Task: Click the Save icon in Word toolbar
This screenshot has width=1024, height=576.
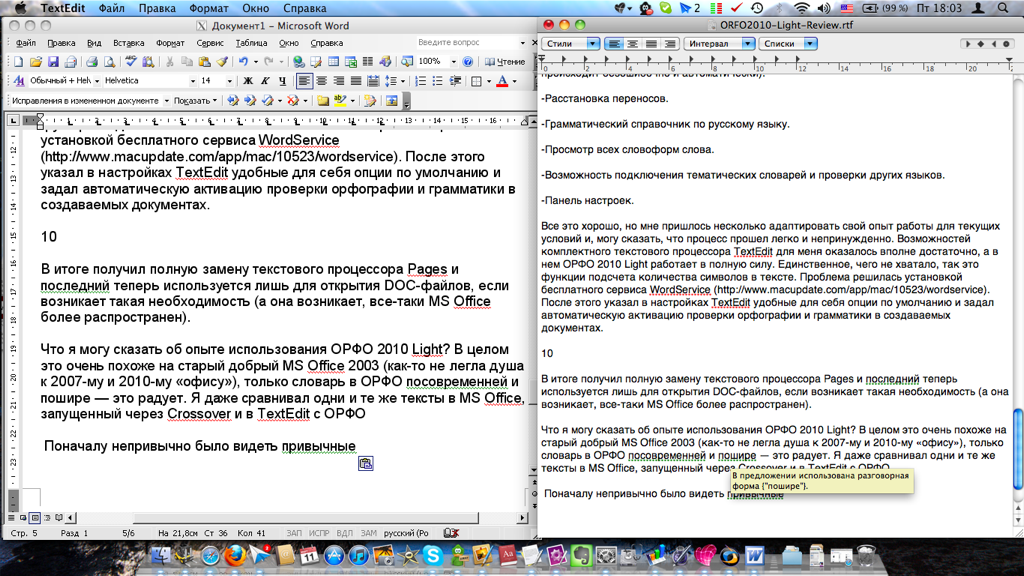Action: [x=52, y=62]
